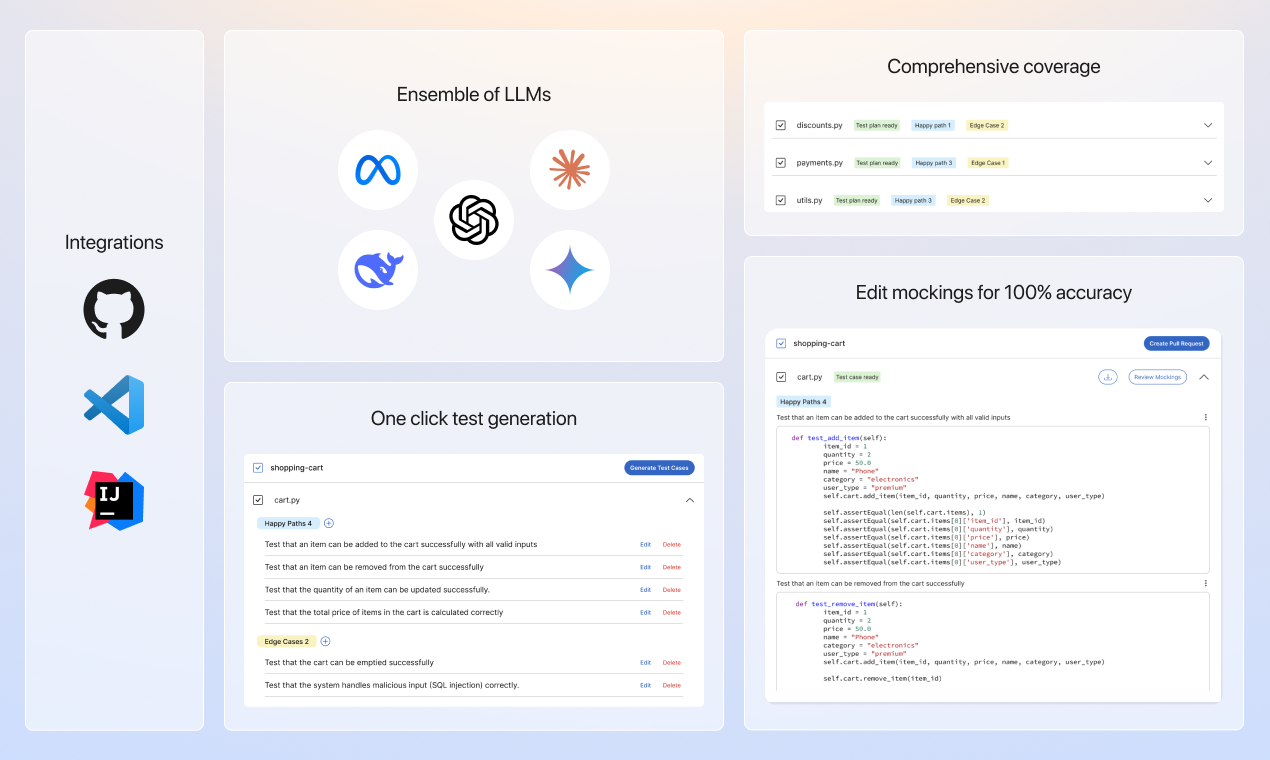Screen dimensions: 1270x760
Task: Toggle shopping-cart checkbox beside Create Pull Request
Action: click(x=781, y=343)
